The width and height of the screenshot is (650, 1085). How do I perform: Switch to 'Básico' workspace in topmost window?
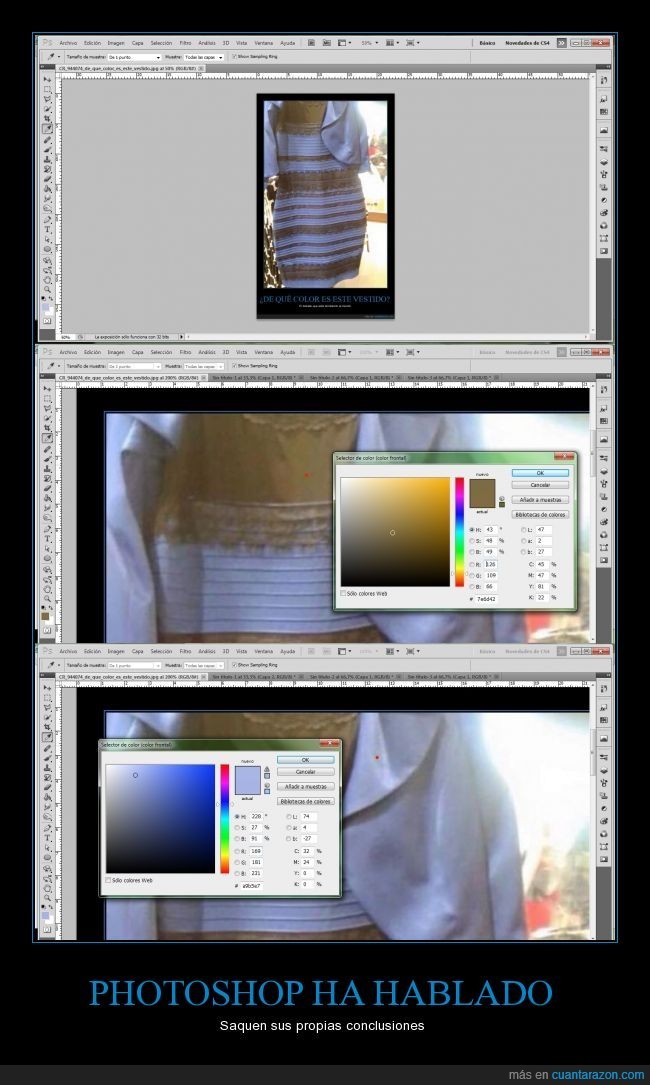[487, 43]
